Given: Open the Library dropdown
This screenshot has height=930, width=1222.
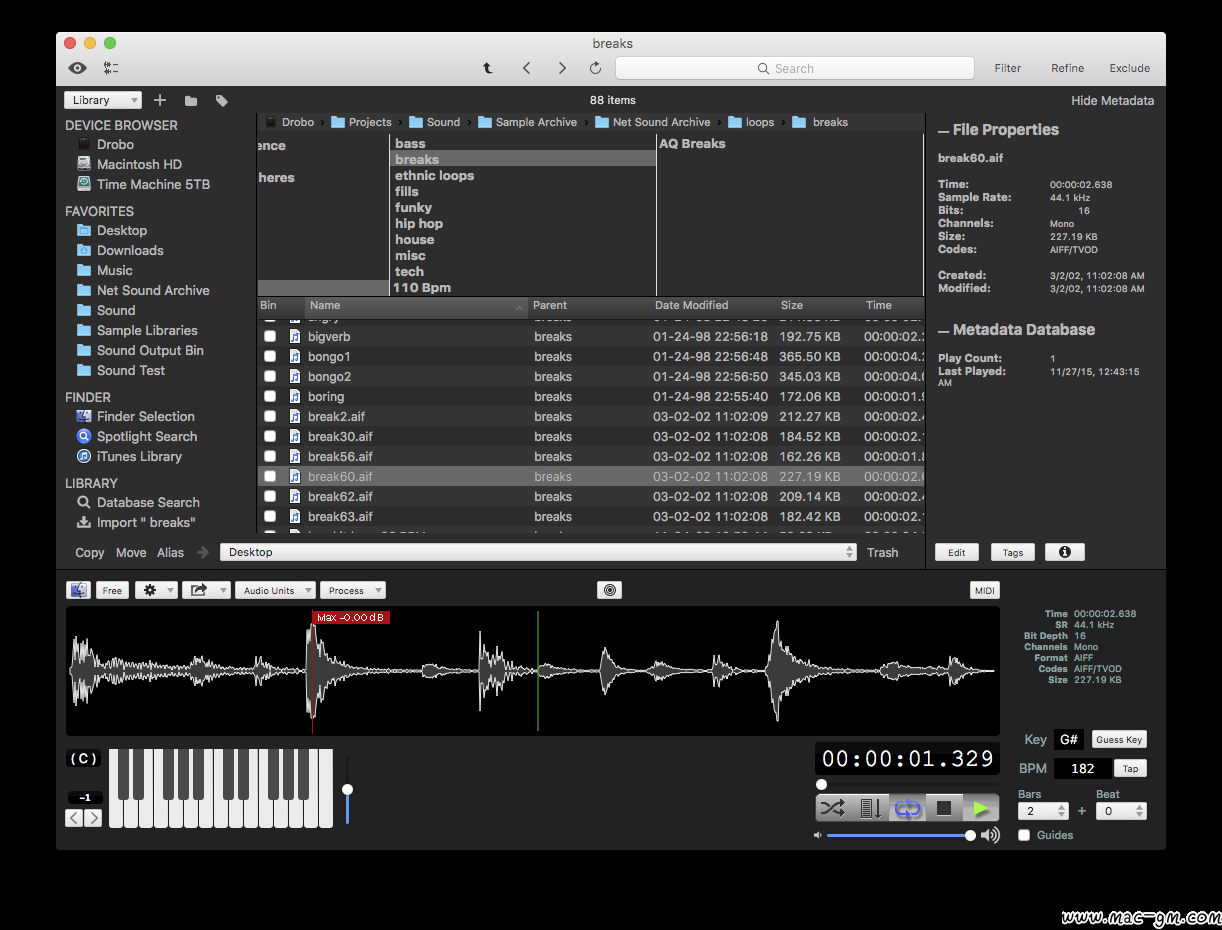Looking at the screenshot, I should (x=104, y=100).
